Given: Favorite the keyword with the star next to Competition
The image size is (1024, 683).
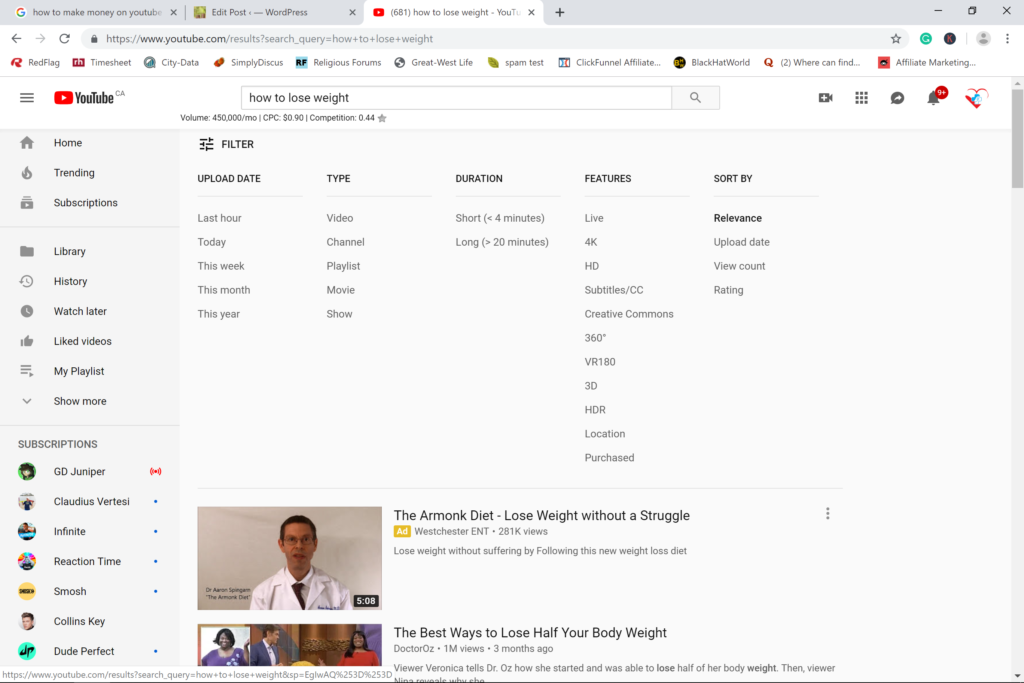Looking at the screenshot, I should (x=382, y=118).
